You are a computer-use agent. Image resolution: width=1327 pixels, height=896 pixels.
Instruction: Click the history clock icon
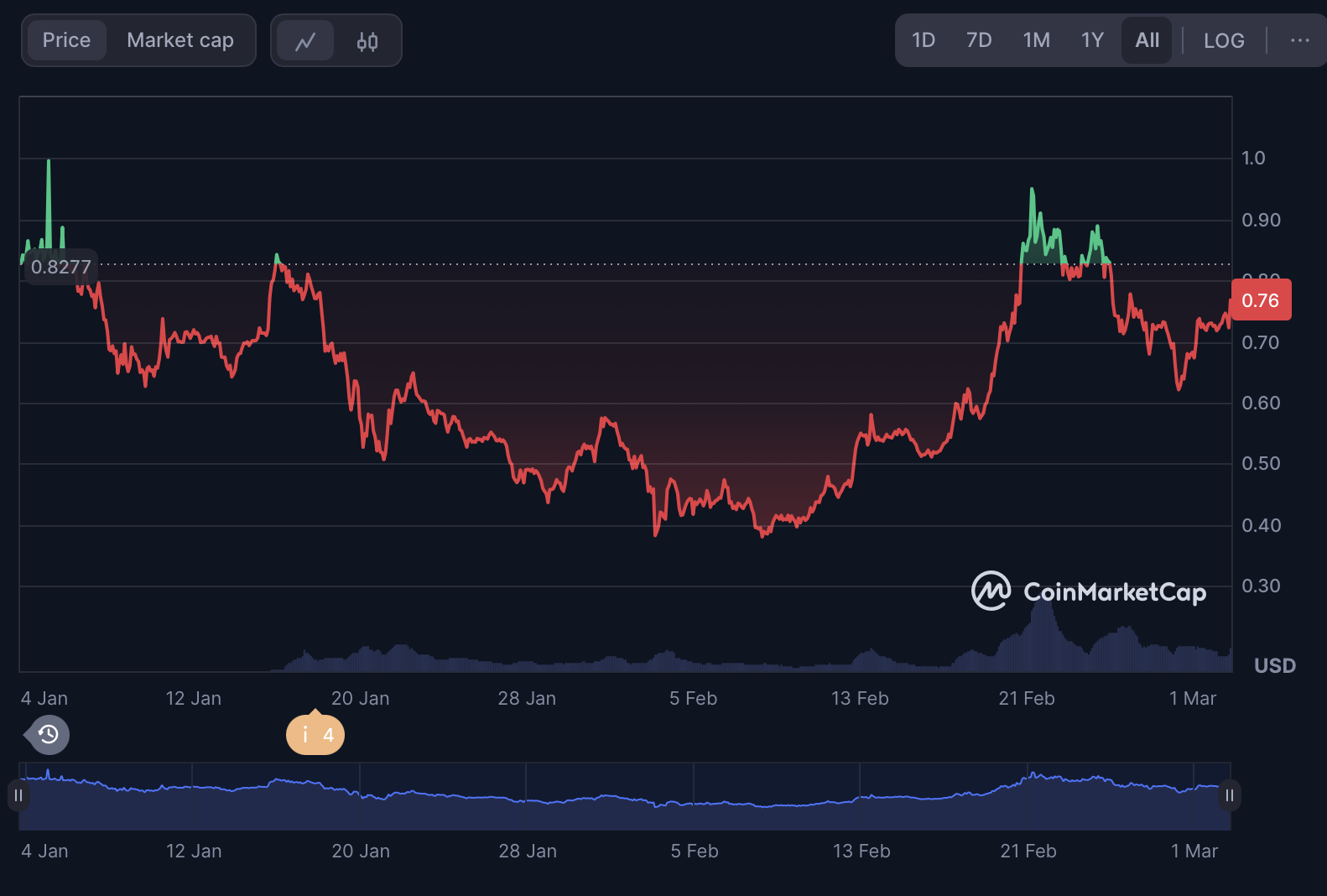pos(48,735)
